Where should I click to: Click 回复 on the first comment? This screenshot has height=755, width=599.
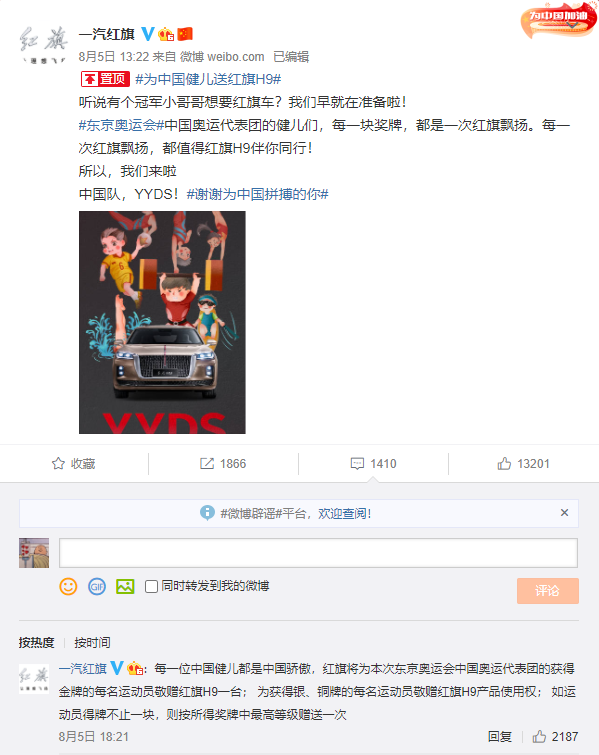tap(499, 737)
